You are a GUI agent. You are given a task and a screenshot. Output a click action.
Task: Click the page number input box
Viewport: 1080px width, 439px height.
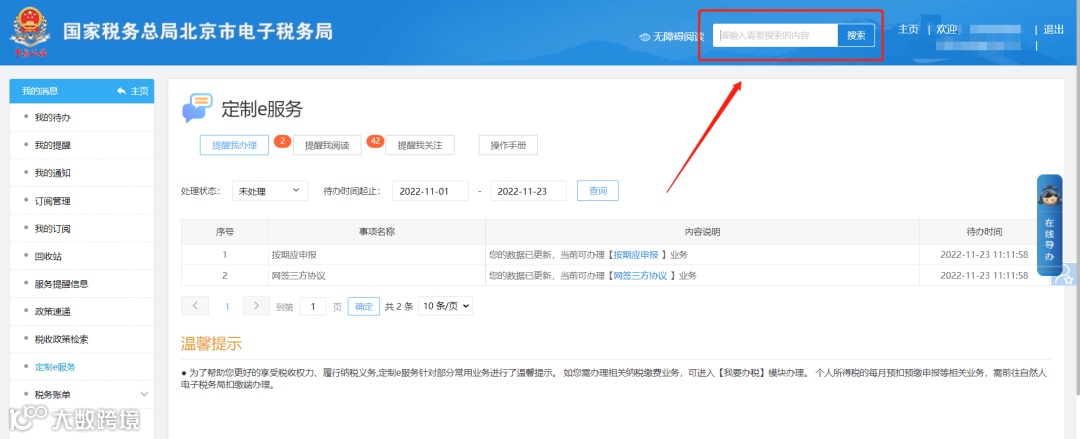pos(313,307)
